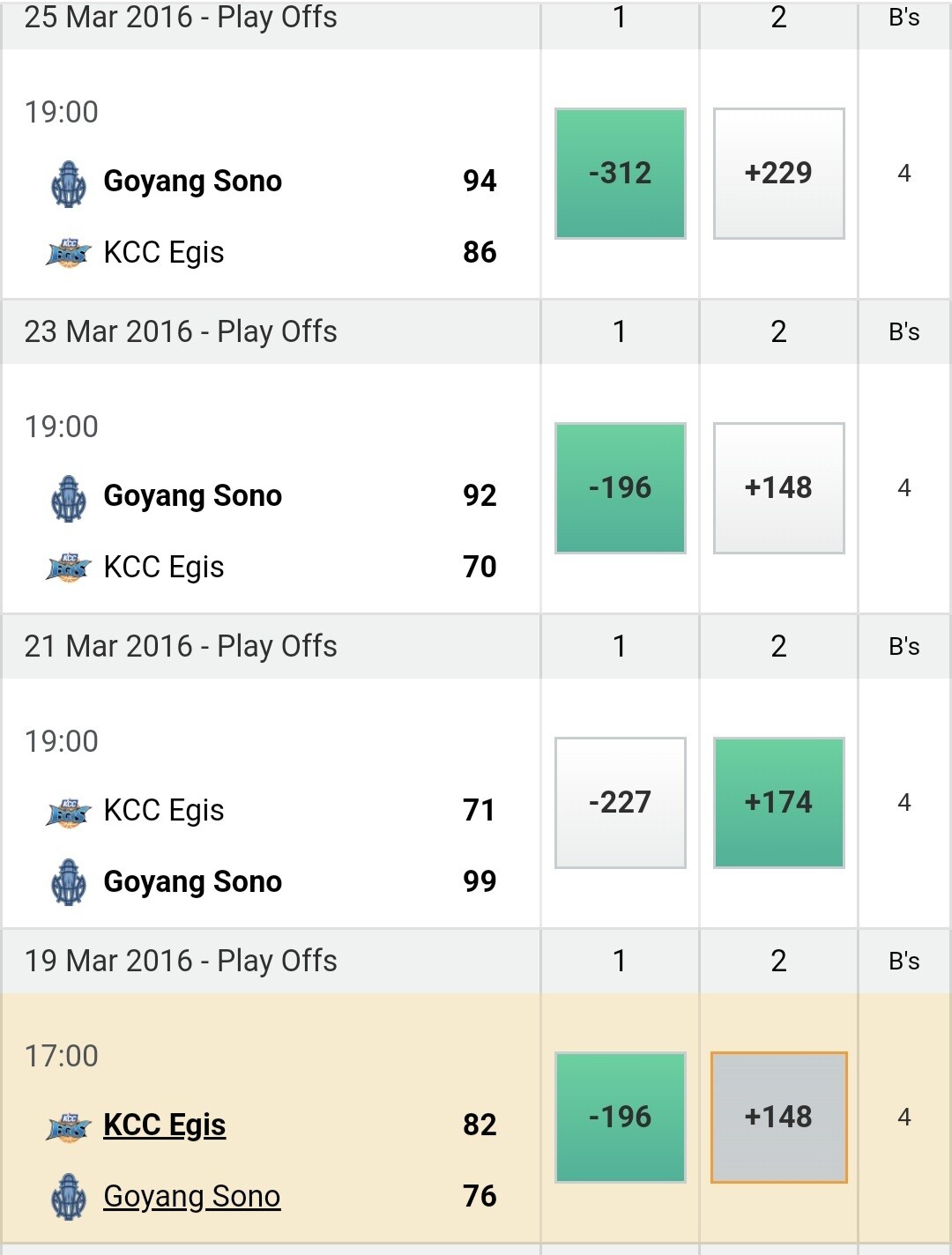The width and height of the screenshot is (952, 1255).
Task: Click KCC Egis logo in 19 Mar game
Action: (x=69, y=1125)
